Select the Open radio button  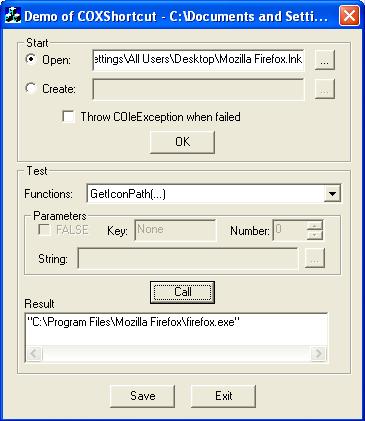[x=31, y=60]
